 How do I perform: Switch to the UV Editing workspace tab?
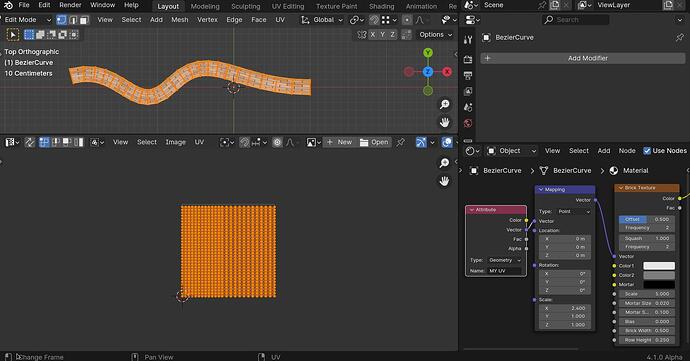coord(288,6)
